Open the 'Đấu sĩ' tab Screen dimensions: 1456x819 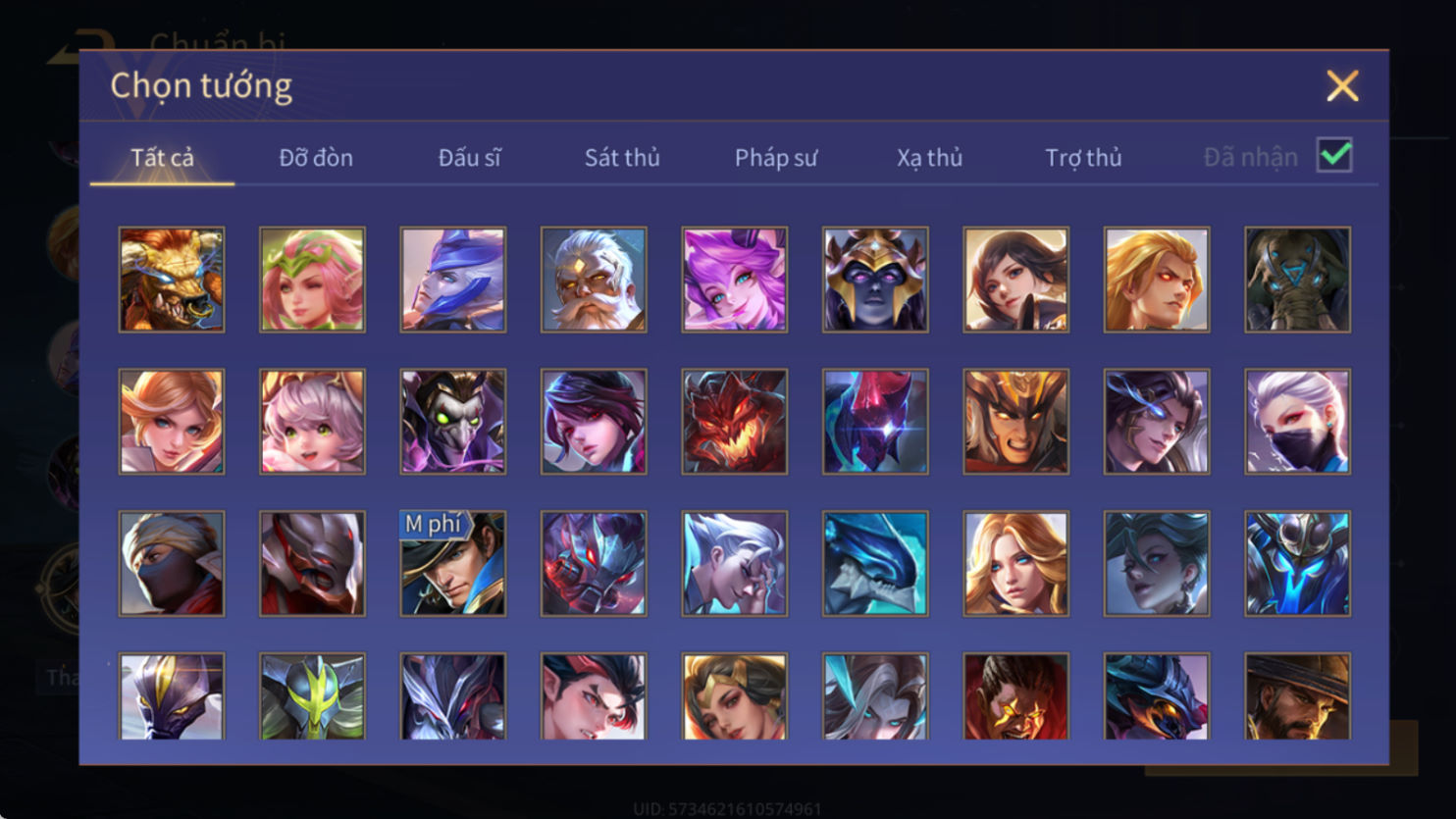(469, 157)
